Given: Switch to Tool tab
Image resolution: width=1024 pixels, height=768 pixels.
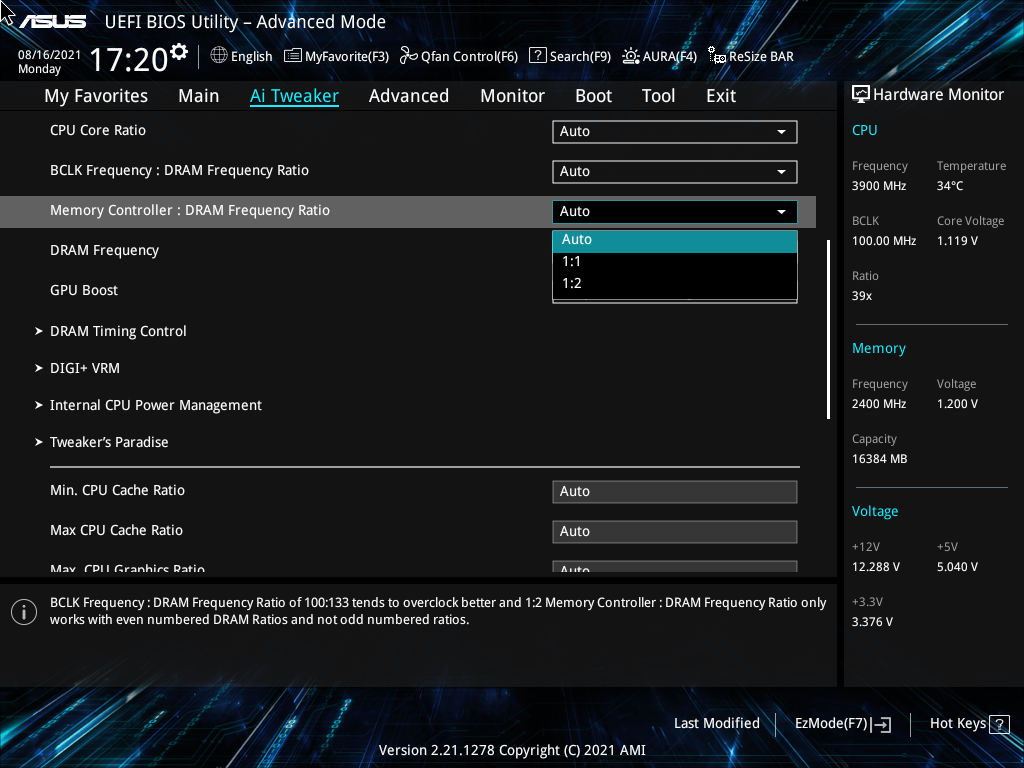Looking at the screenshot, I should click(658, 96).
